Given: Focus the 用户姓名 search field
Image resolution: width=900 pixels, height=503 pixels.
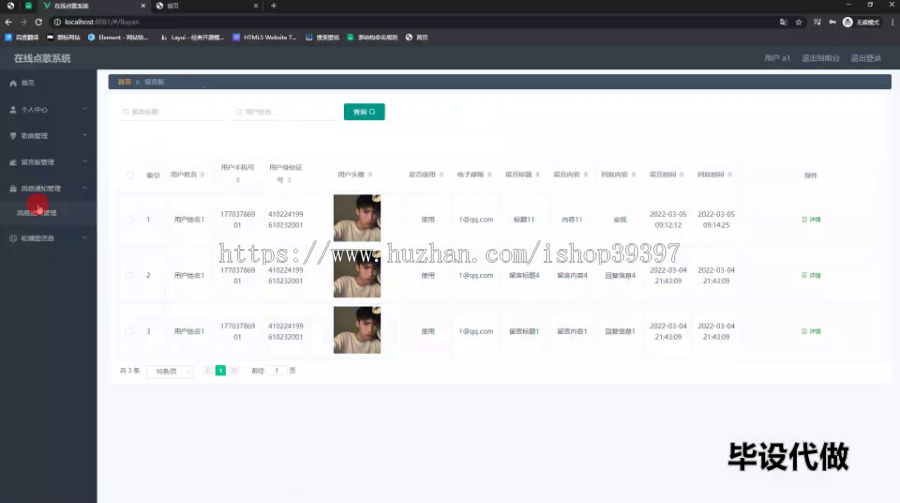Looking at the screenshot, I should click(x=285, y=112).
